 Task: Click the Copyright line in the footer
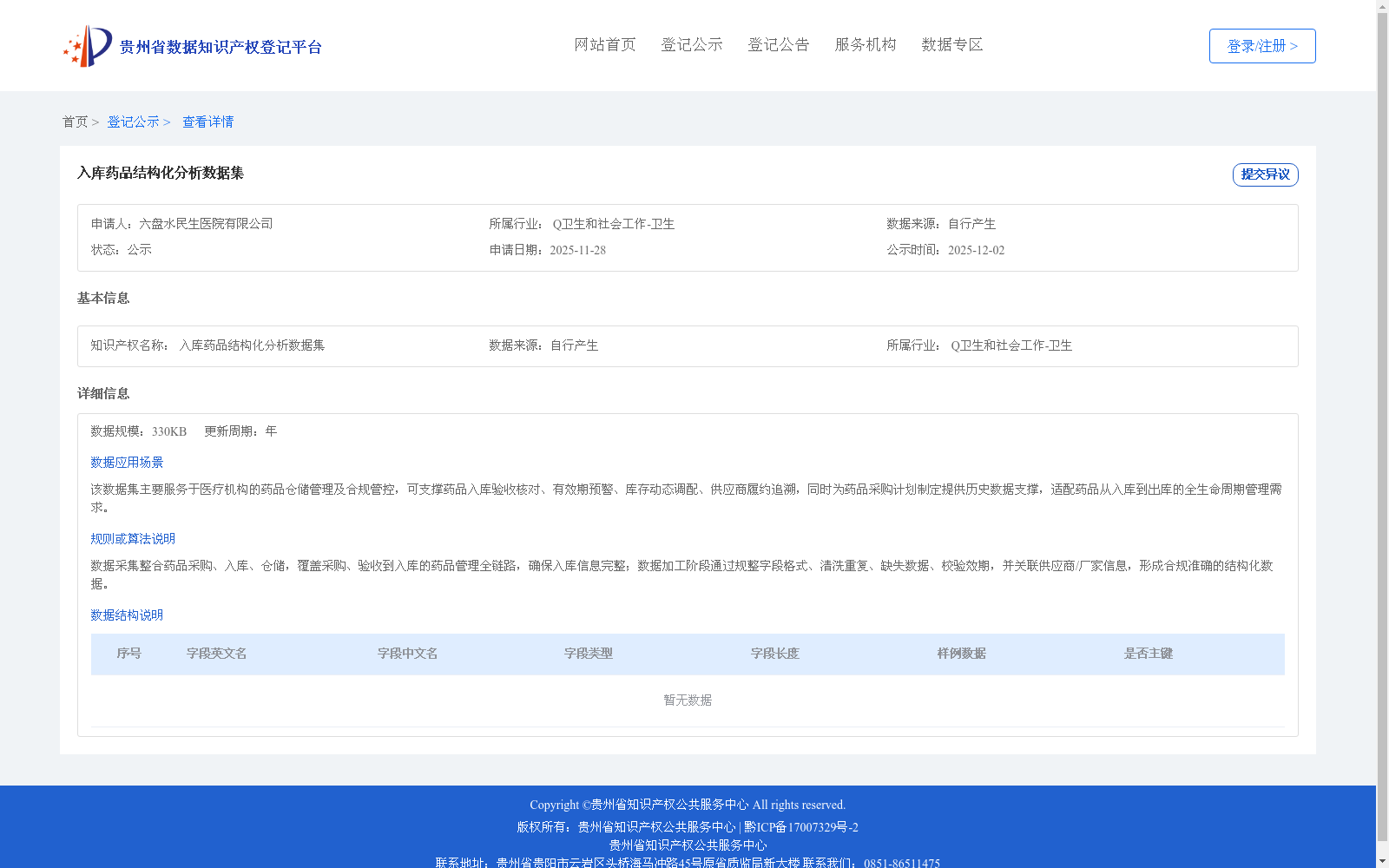click(x=688, y=805)
